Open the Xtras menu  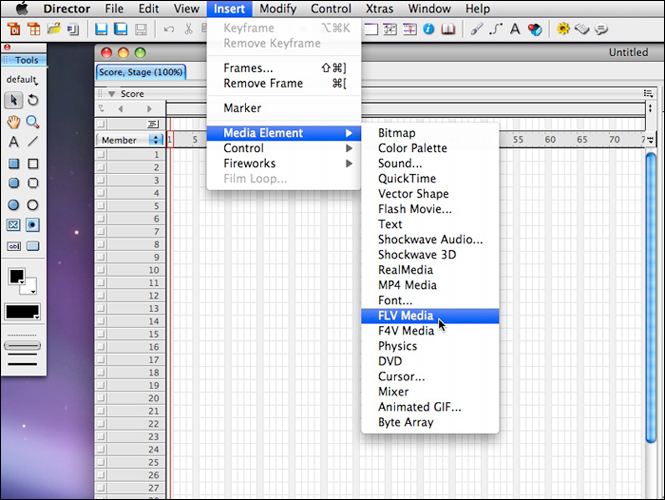tap(380, 8)
